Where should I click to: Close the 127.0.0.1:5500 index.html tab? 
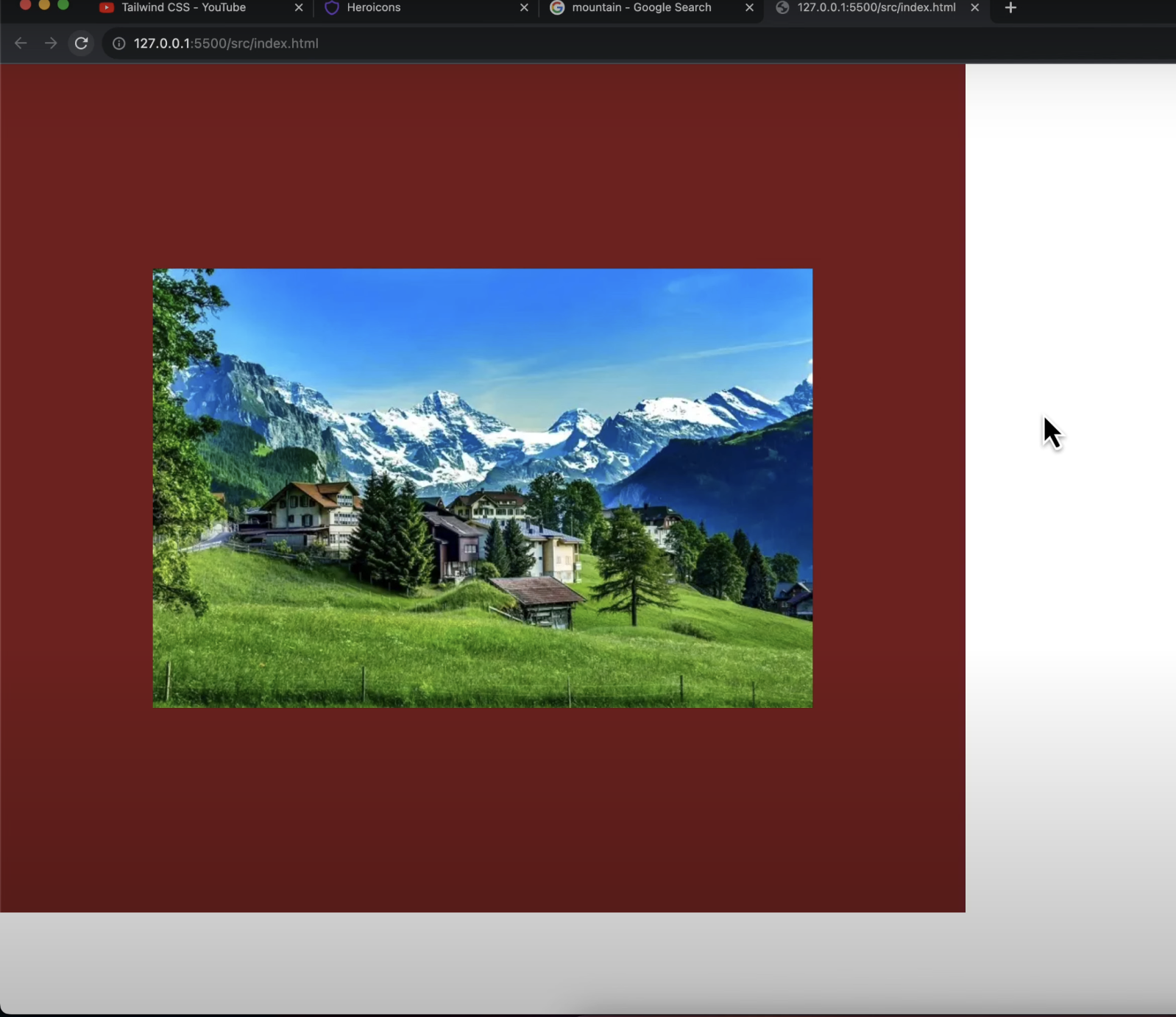click(x=974, y=7)
